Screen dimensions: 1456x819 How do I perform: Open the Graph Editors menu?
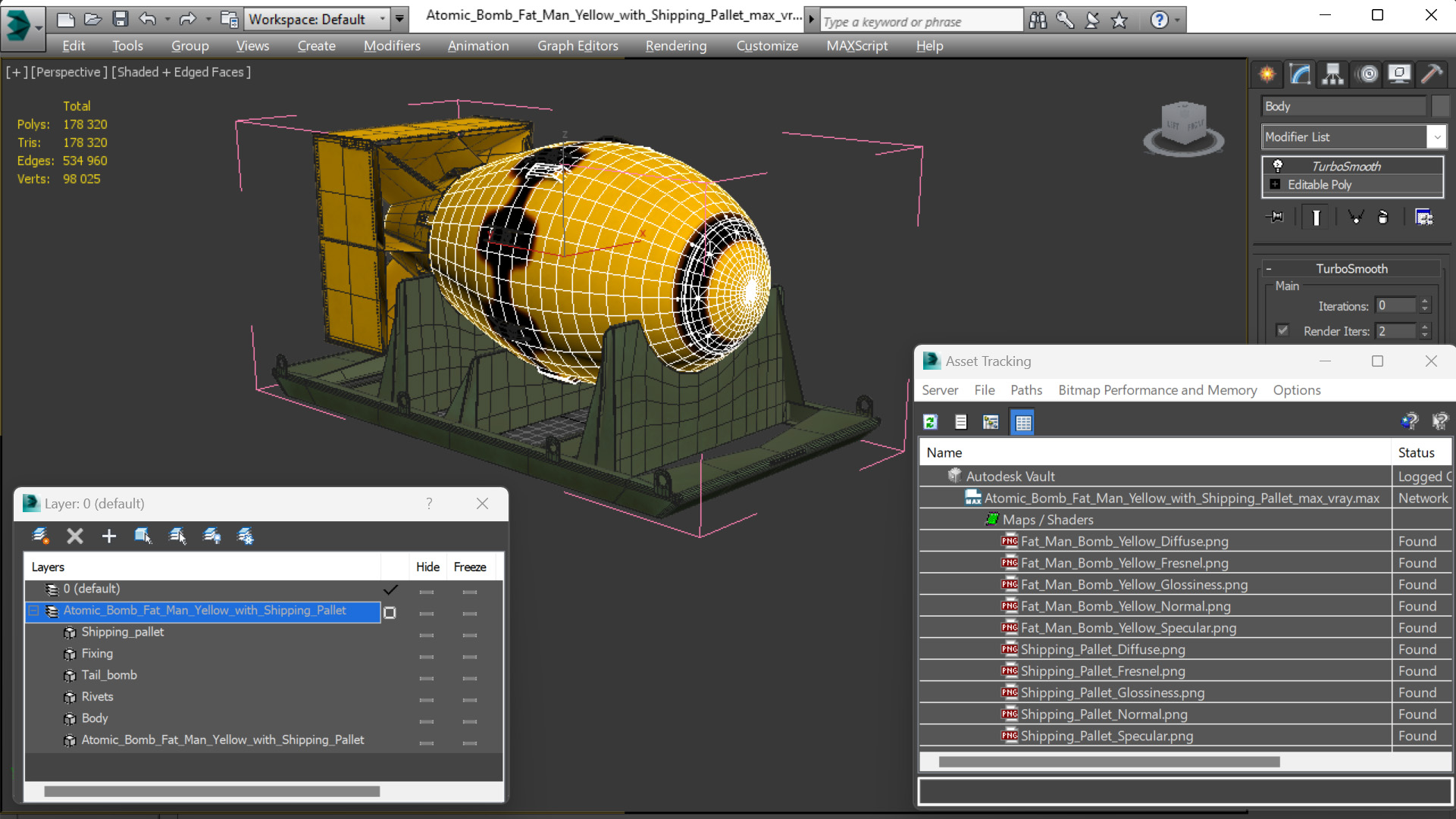tap(578, 45)
